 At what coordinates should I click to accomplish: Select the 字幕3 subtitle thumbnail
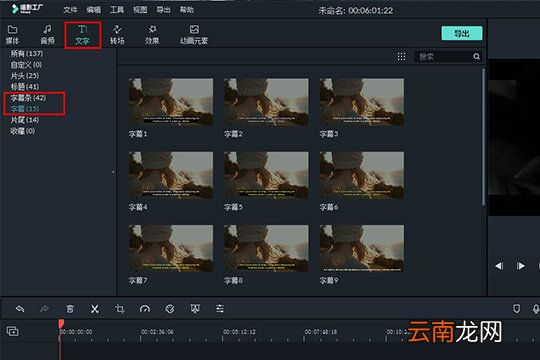pyautogui.click(x=362, y=102)
